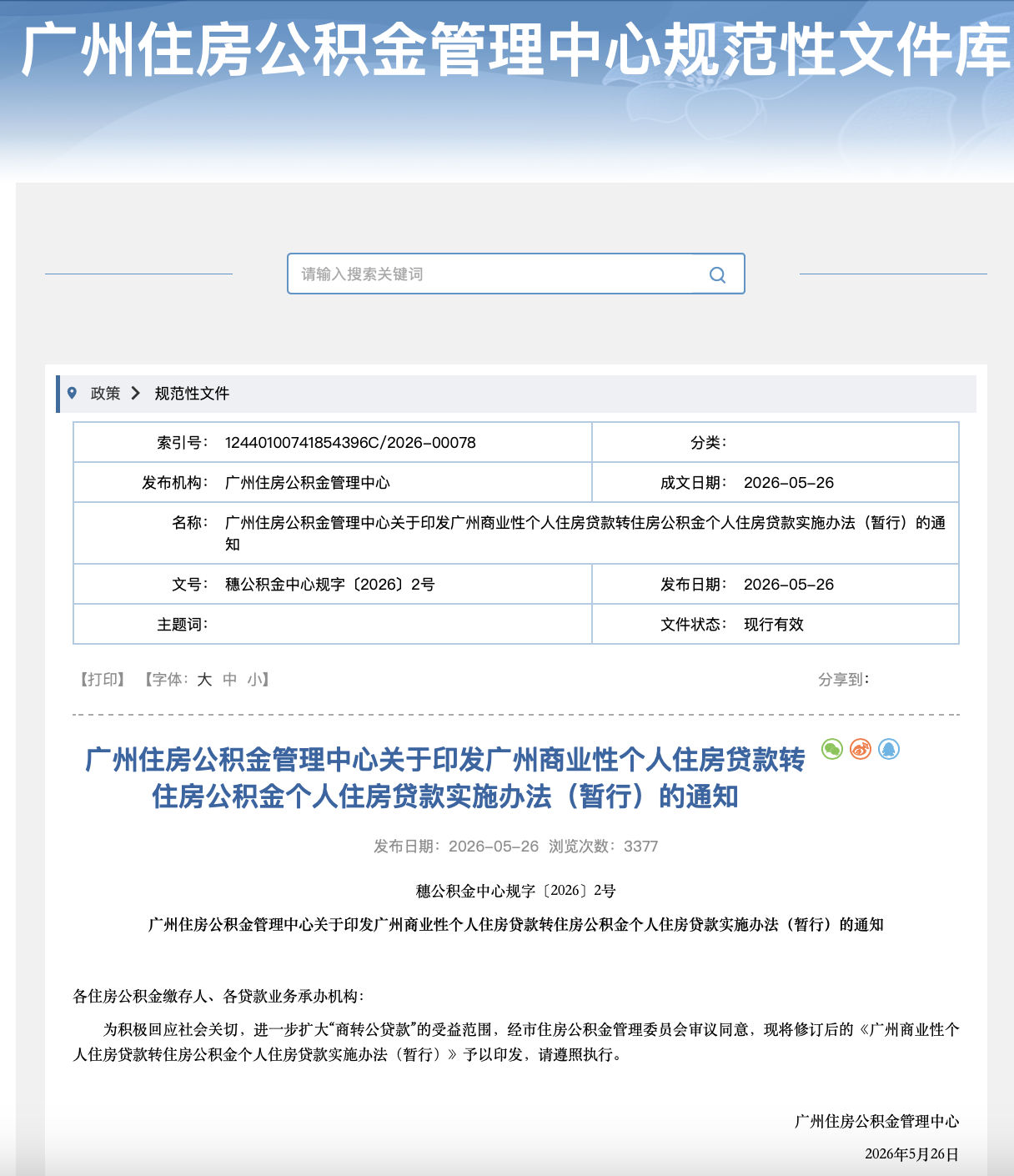Click the location pin icon in breadcrumb

click(73, 393)
